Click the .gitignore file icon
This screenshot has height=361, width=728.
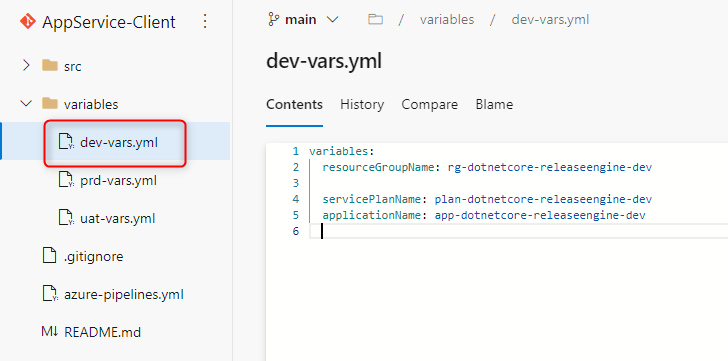(49, 256)
